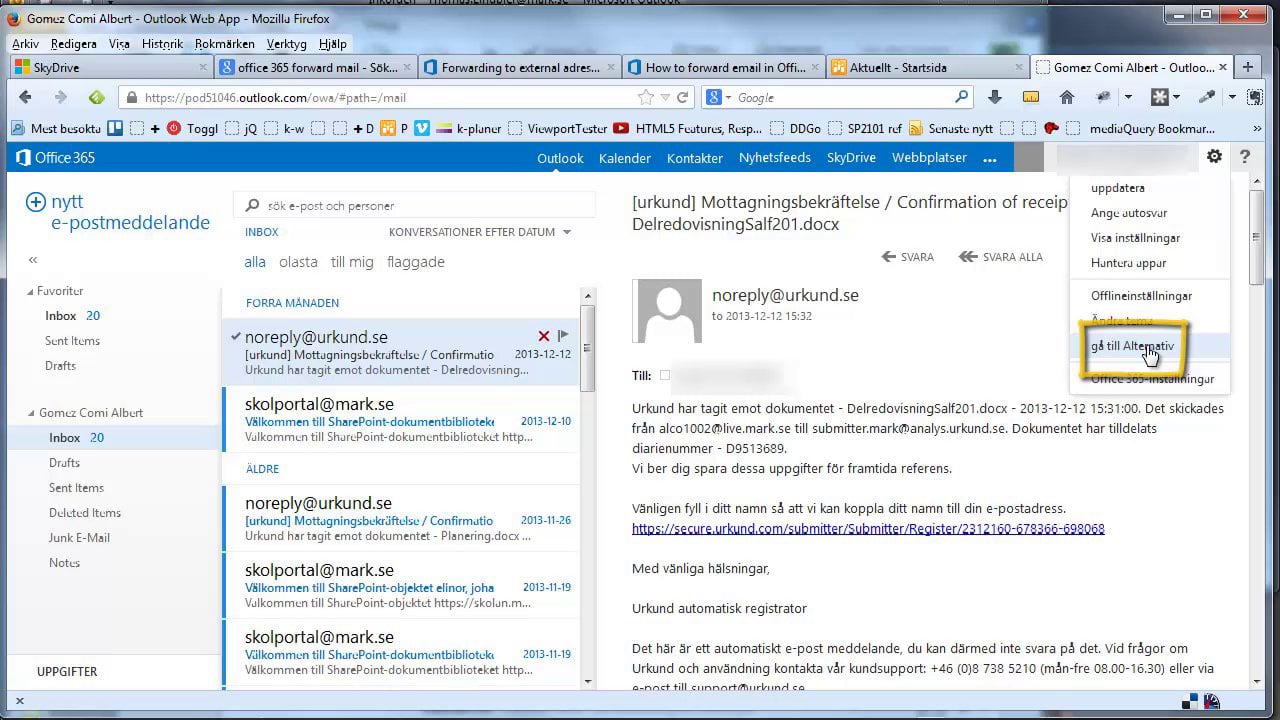This screenshot has width=1280, height=720.
Task: Open the Kalender link in Office 365 bar
Action: (625, 158)
